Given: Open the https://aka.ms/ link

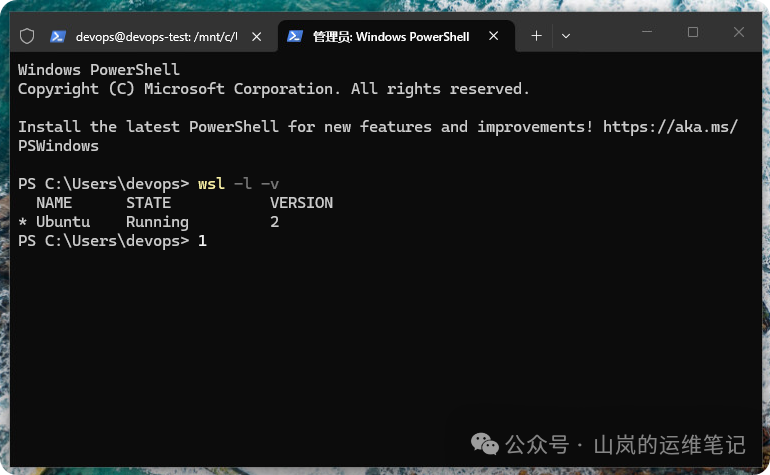Looking at the screenshot, I should point(670,127).
